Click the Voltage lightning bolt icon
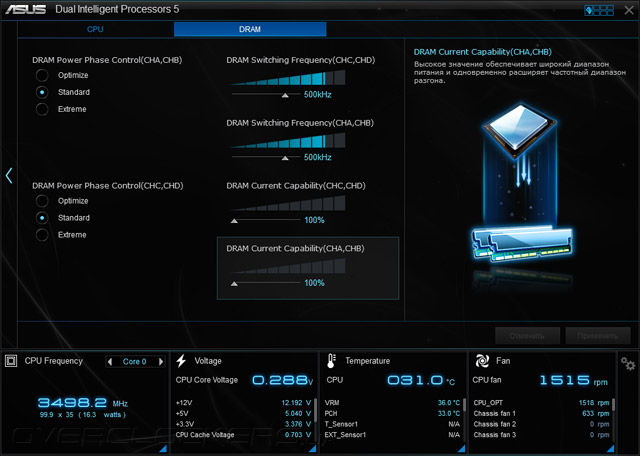 181,361
